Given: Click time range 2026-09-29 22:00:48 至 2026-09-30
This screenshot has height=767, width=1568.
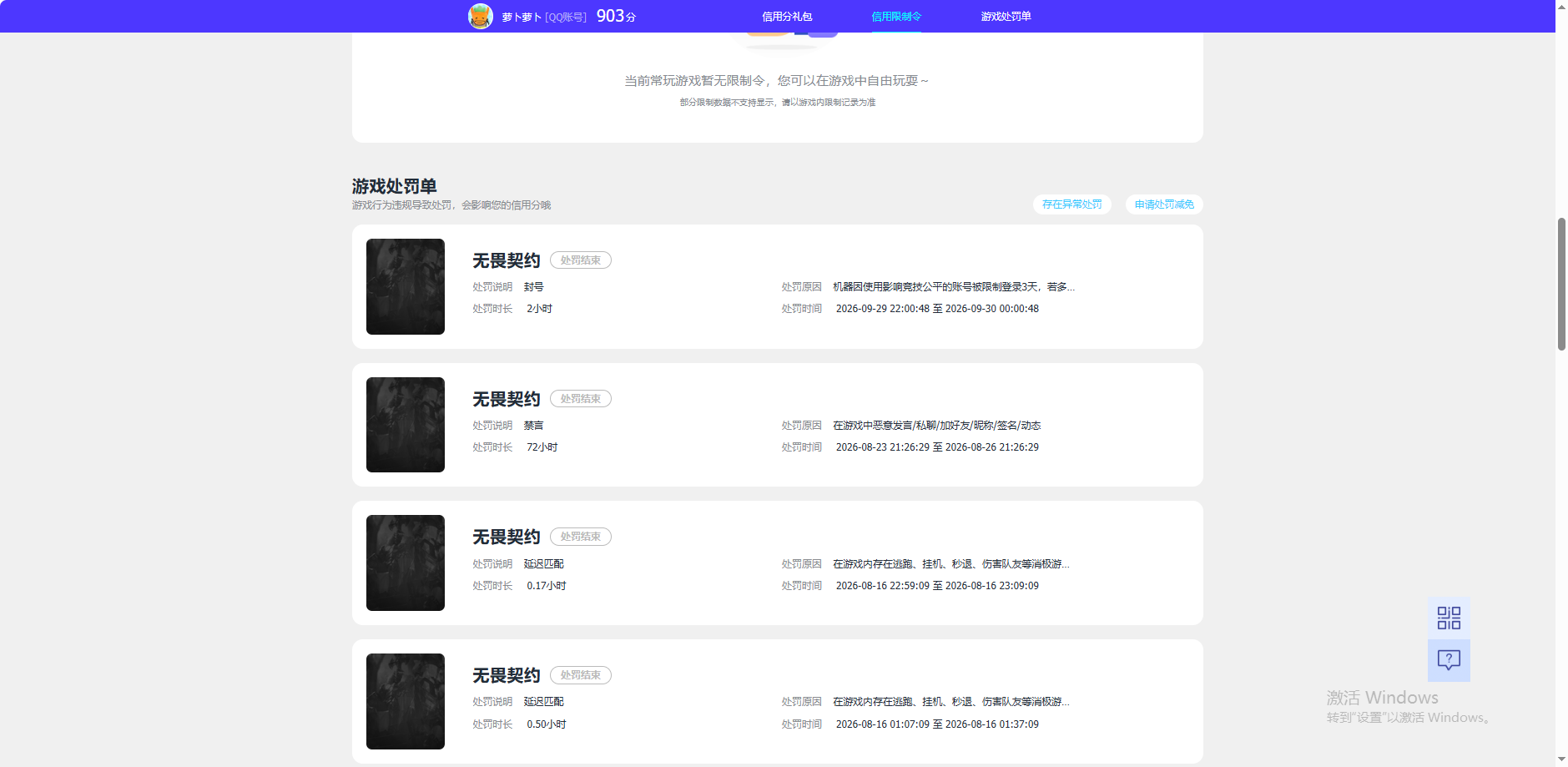Looking at the screenshot, I should point(937,309).
